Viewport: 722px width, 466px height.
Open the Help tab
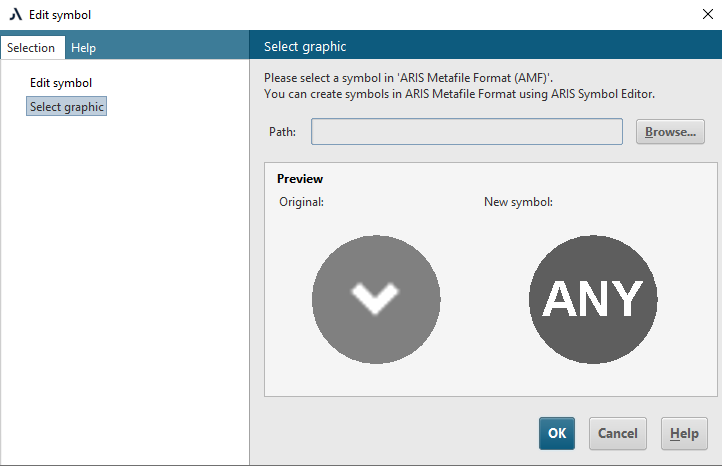click(x=84, y=48)
